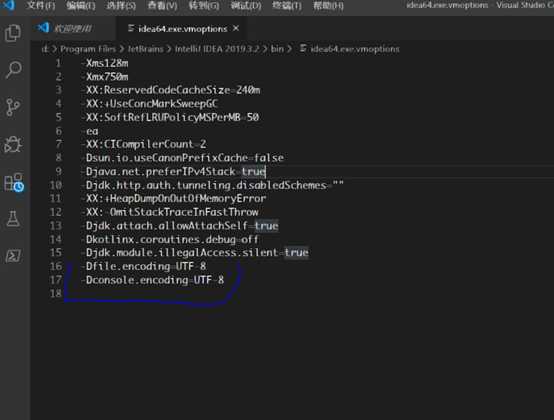Click the bin breadcrumb segment
This screenshot has width=554, height=420.
click(277, 49)
